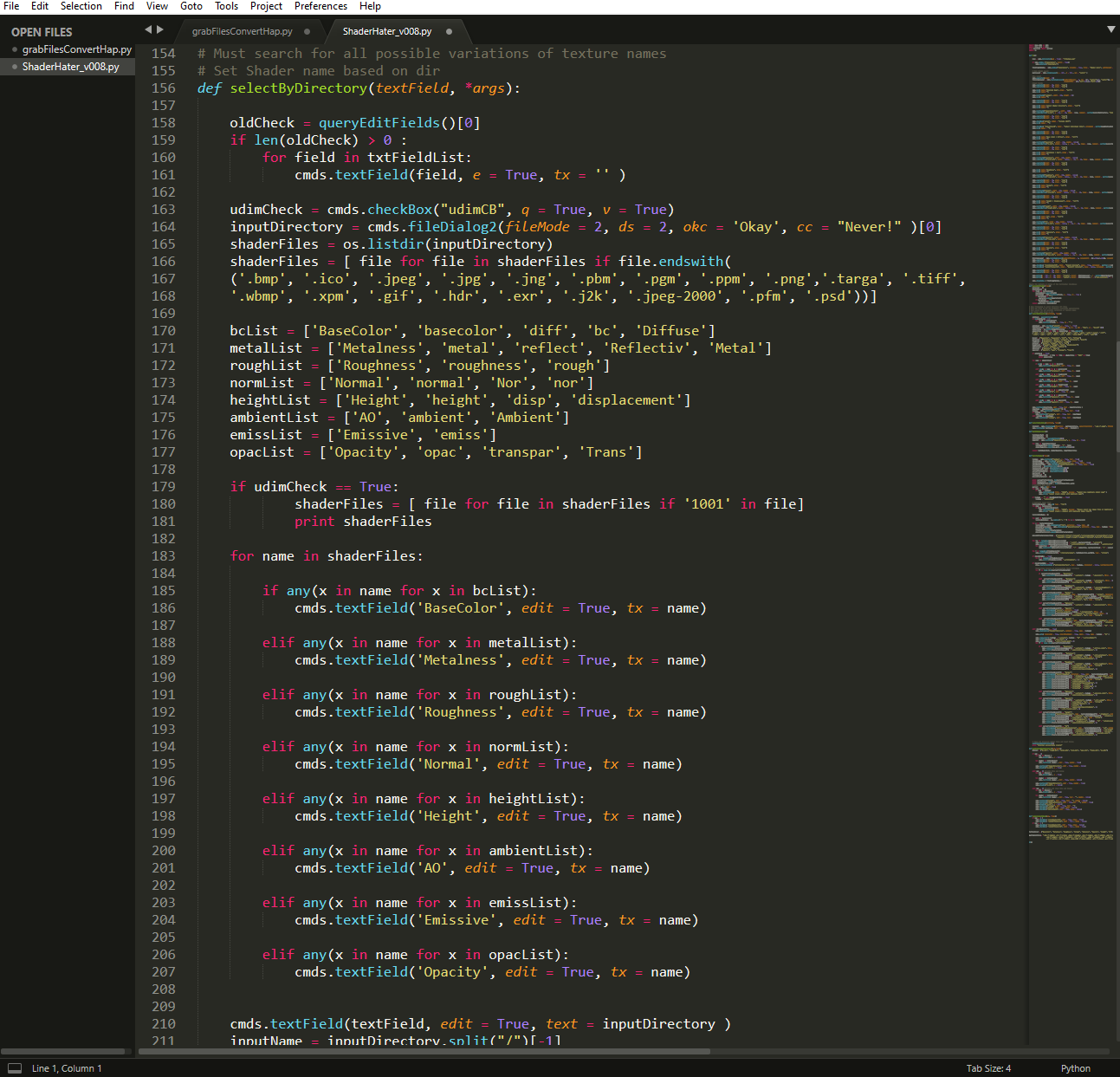
Task: Close the grabFilesConvertHap.py tab via its dot
Action: coord(307,31)
